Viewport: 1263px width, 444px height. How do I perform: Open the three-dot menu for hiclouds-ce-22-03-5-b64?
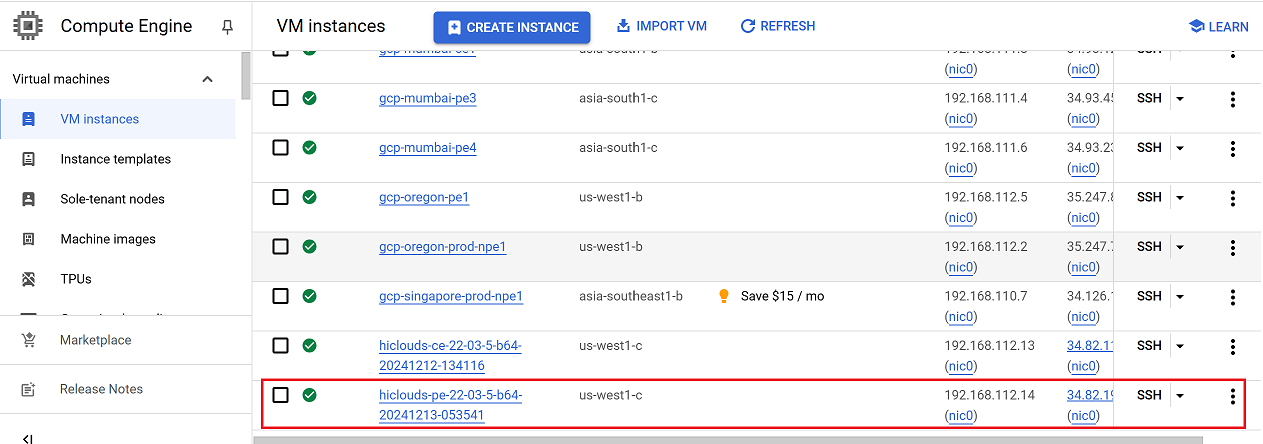1233,346
